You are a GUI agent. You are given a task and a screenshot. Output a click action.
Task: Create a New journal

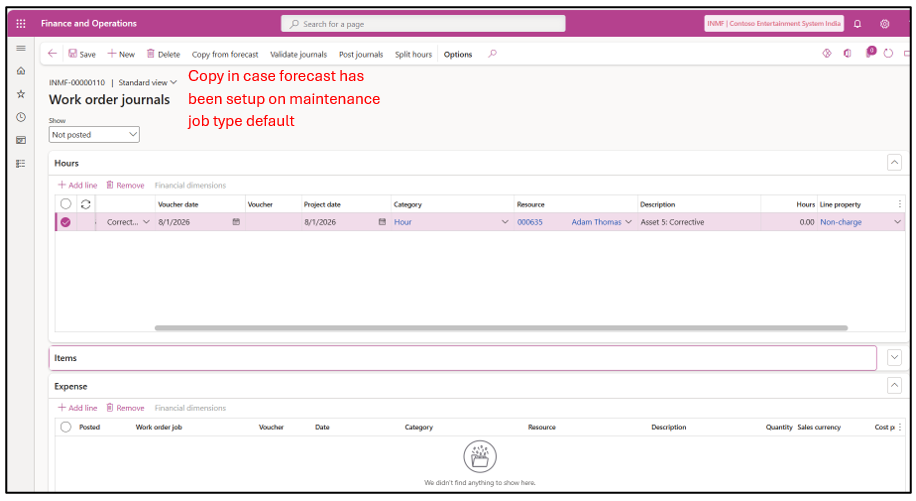tap(121, 54)
